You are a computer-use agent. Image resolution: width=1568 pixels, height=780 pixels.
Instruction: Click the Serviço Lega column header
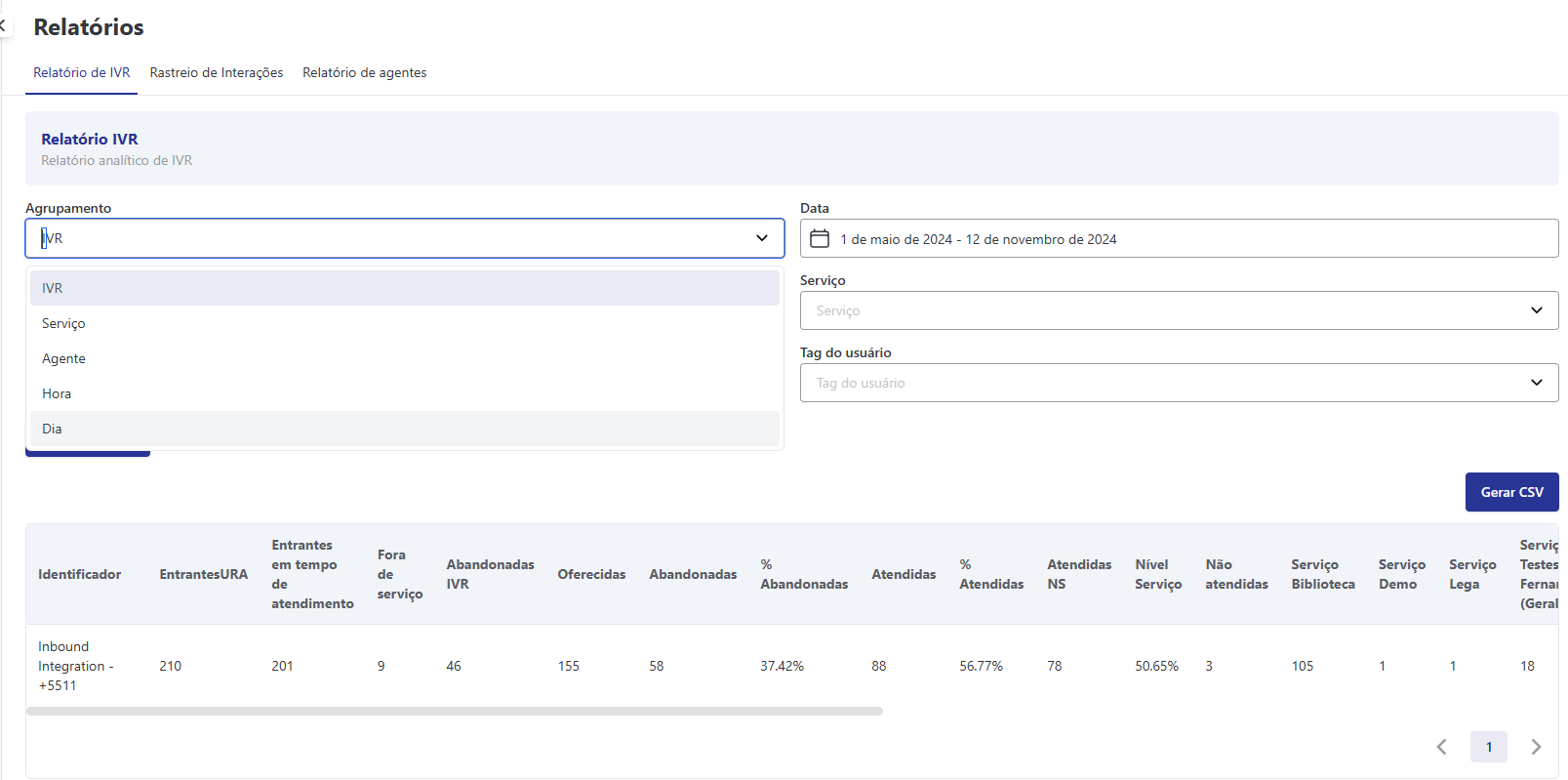(1472, 574)
